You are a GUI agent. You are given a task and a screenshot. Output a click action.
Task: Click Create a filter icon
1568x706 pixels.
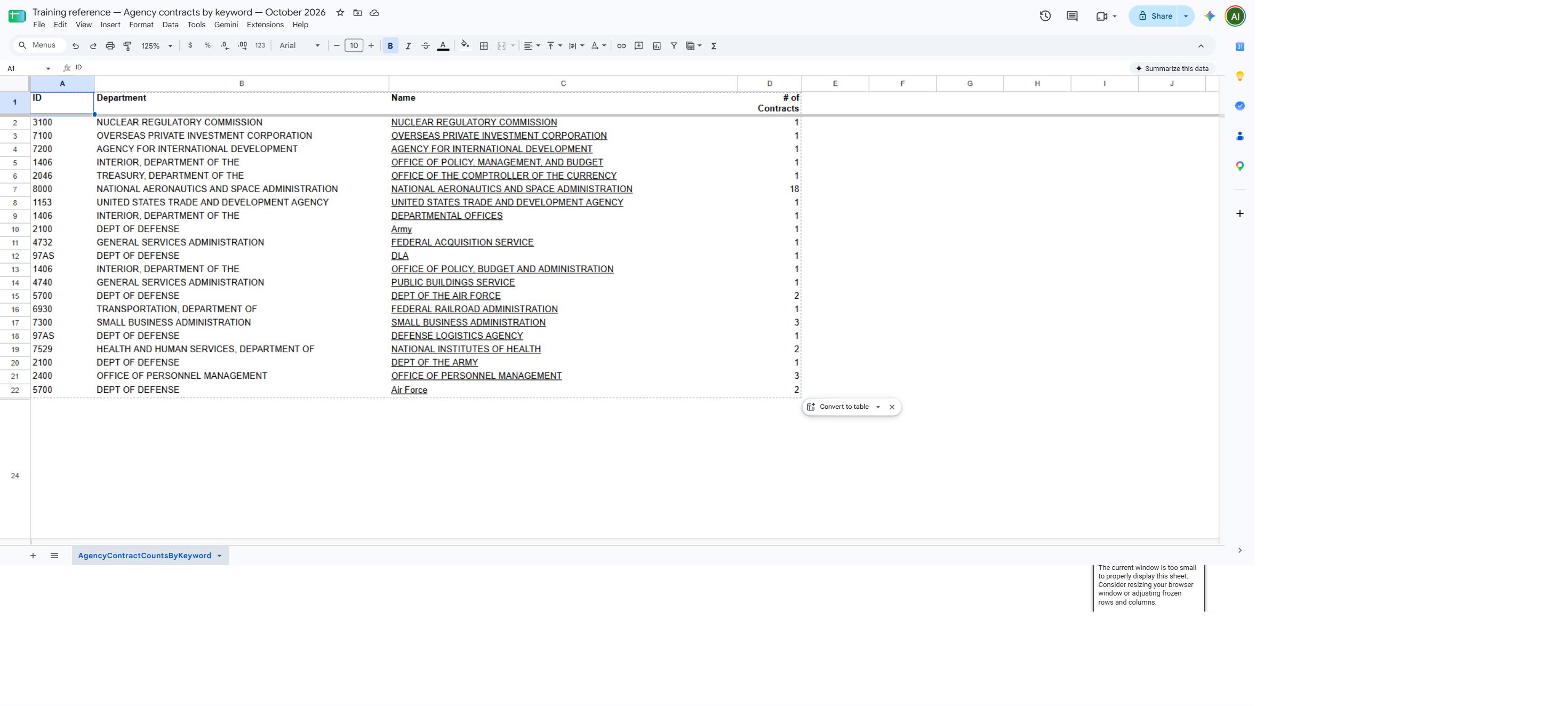(674, 46)
